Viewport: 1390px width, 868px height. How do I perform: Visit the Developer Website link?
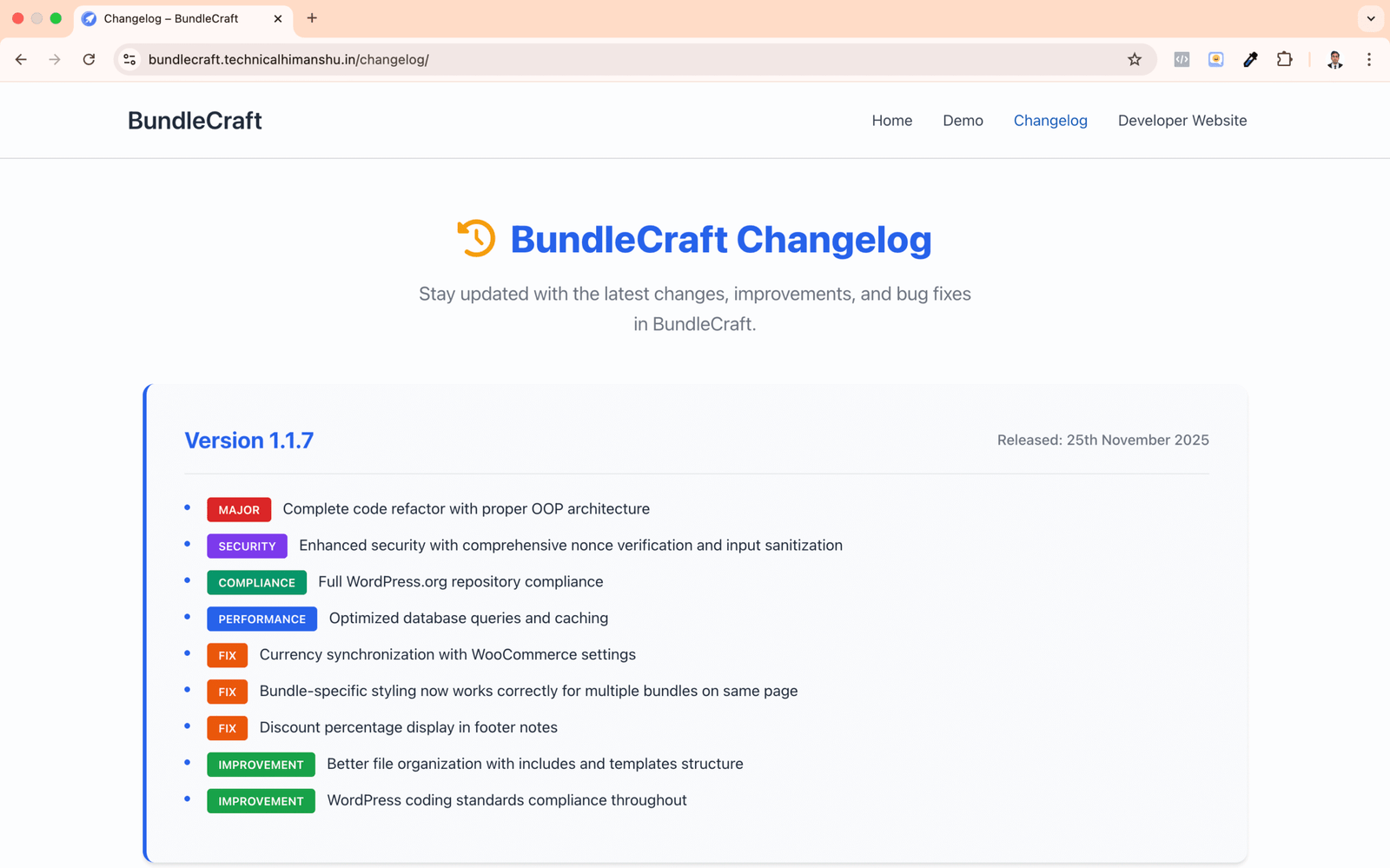[x=1181, y=121]
